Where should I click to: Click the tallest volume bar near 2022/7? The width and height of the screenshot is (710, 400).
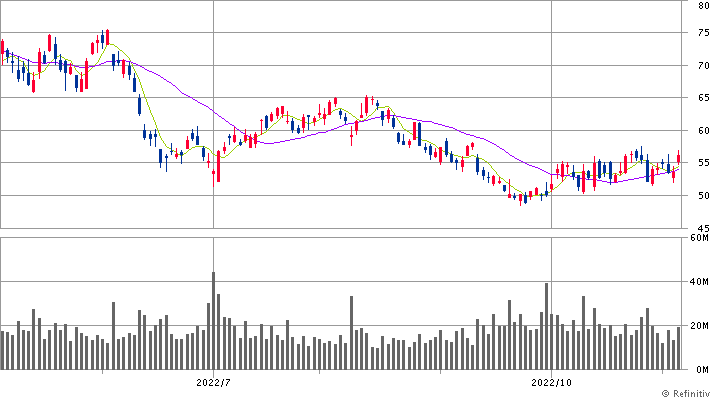(213, 320)
